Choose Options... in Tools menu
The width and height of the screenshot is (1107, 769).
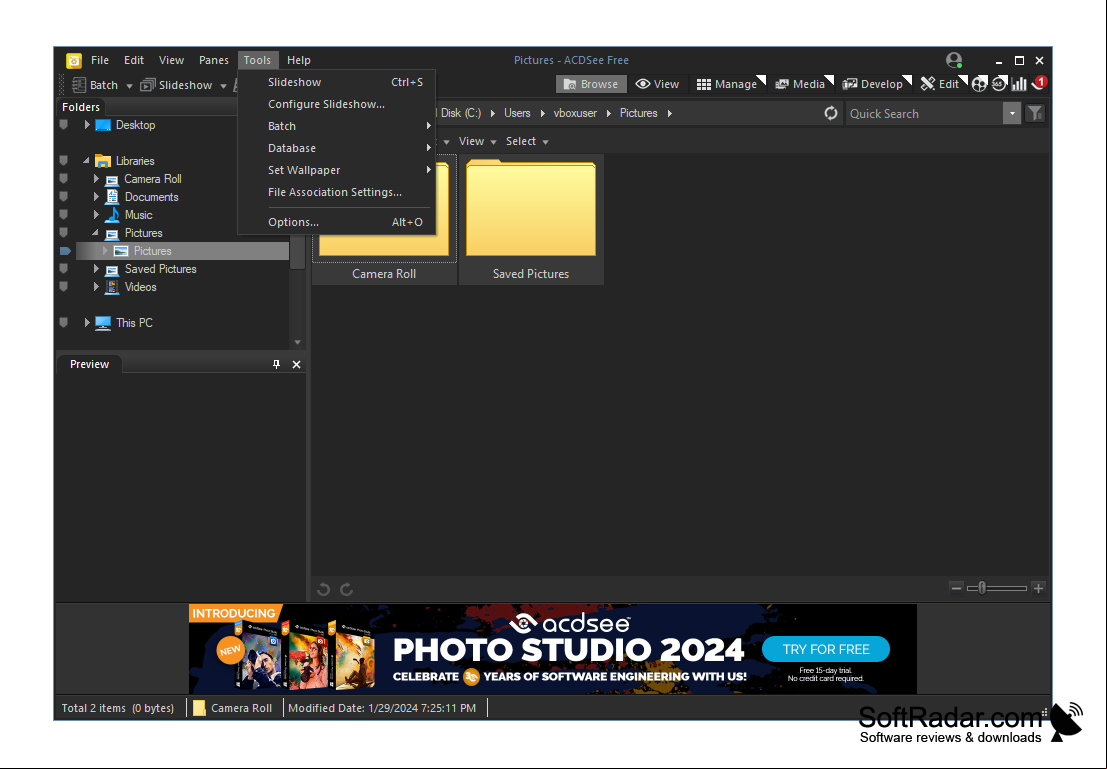point(337,222)
